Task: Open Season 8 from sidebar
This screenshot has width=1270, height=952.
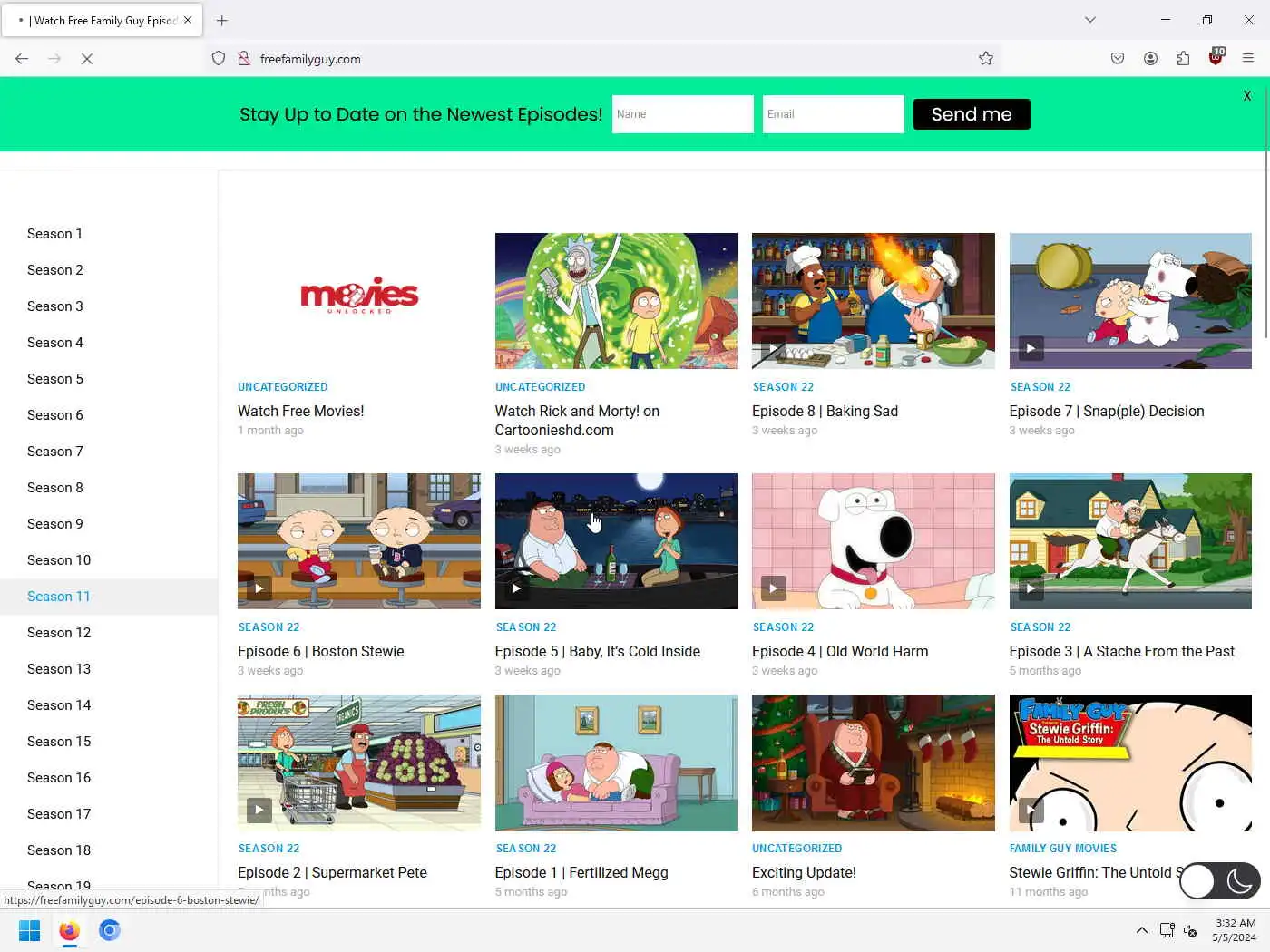Action: click(x=55, y=488)
